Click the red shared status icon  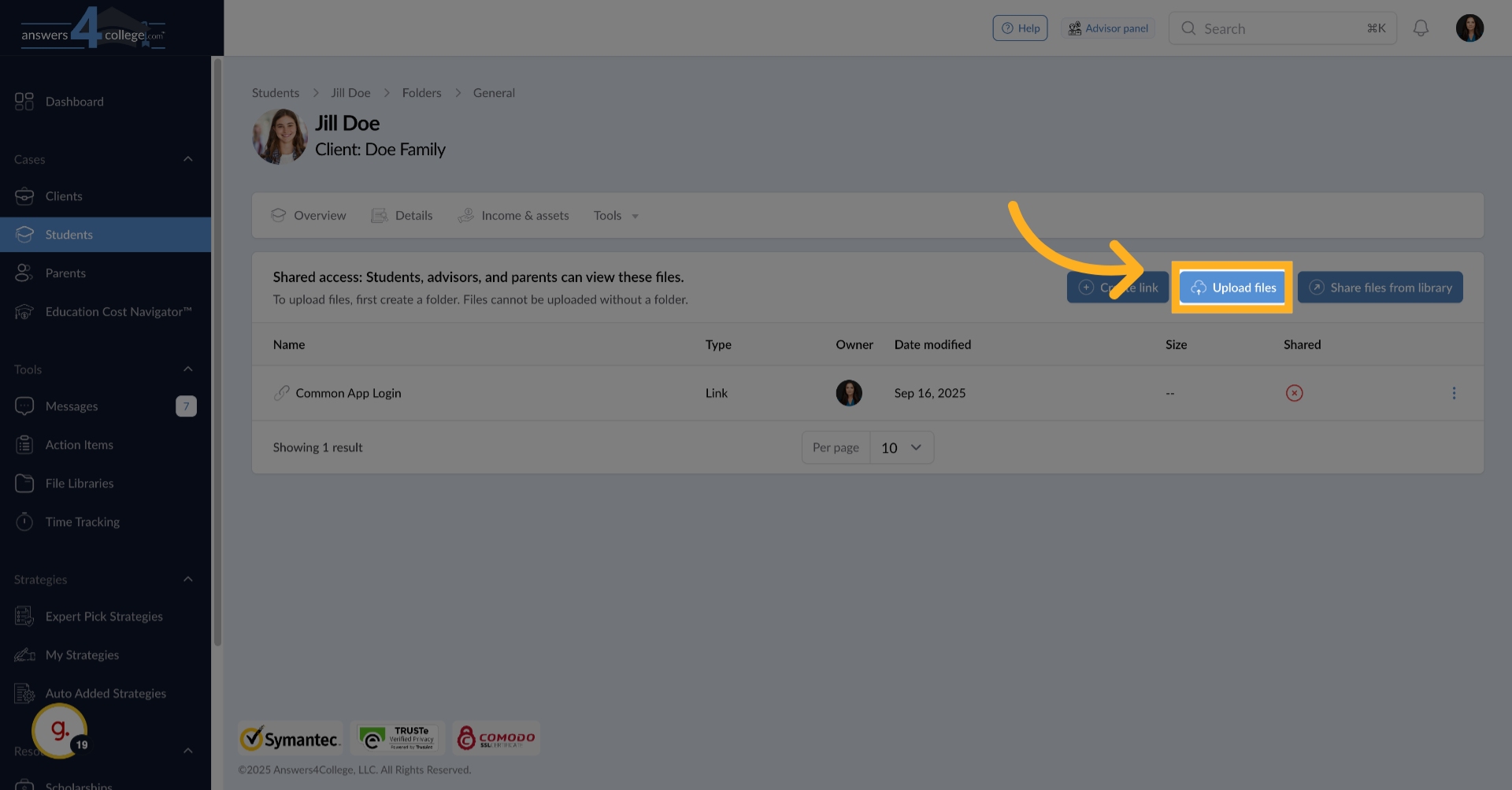pyautogui.click(x=1294, y=393)
